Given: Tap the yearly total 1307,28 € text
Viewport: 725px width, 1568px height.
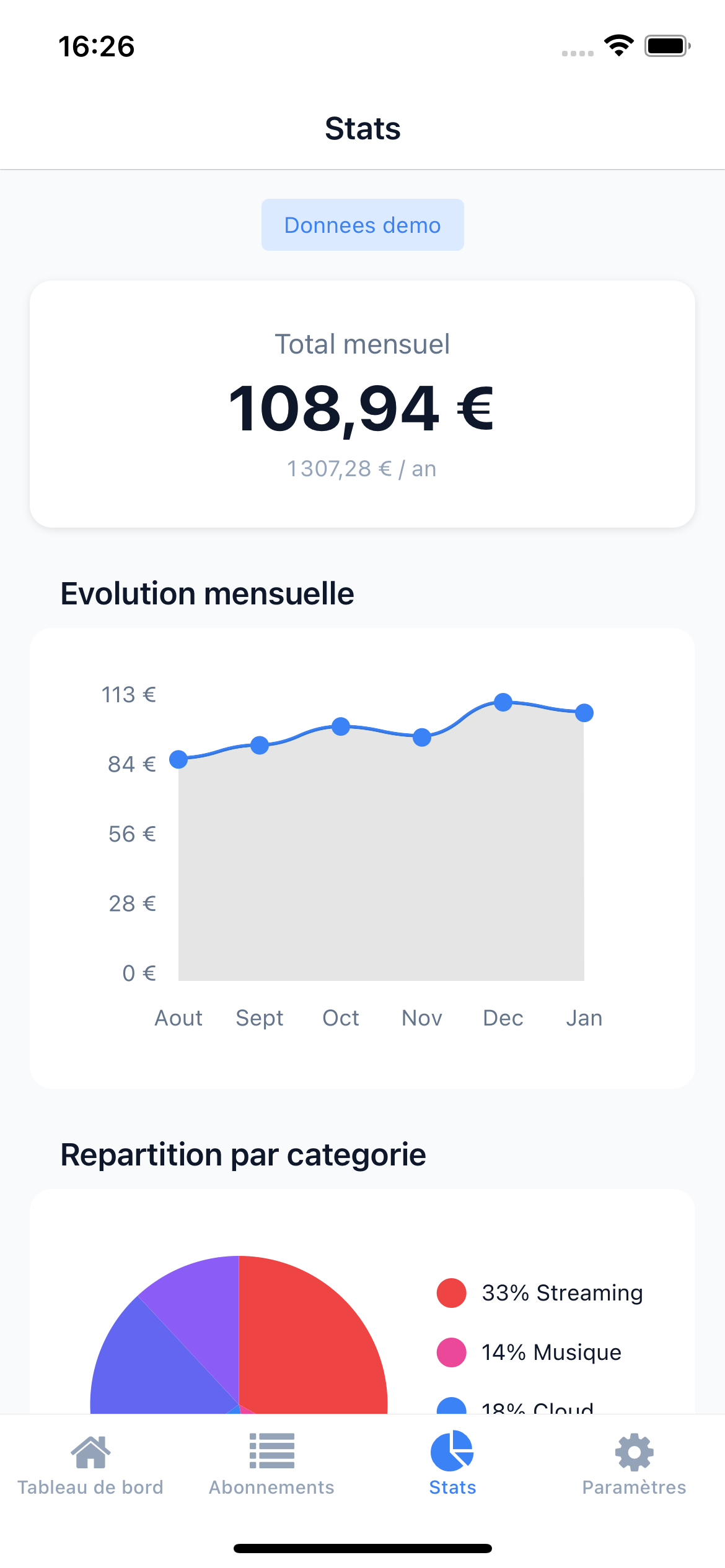Looking at the screenshot, I should (x=361, y=469).
